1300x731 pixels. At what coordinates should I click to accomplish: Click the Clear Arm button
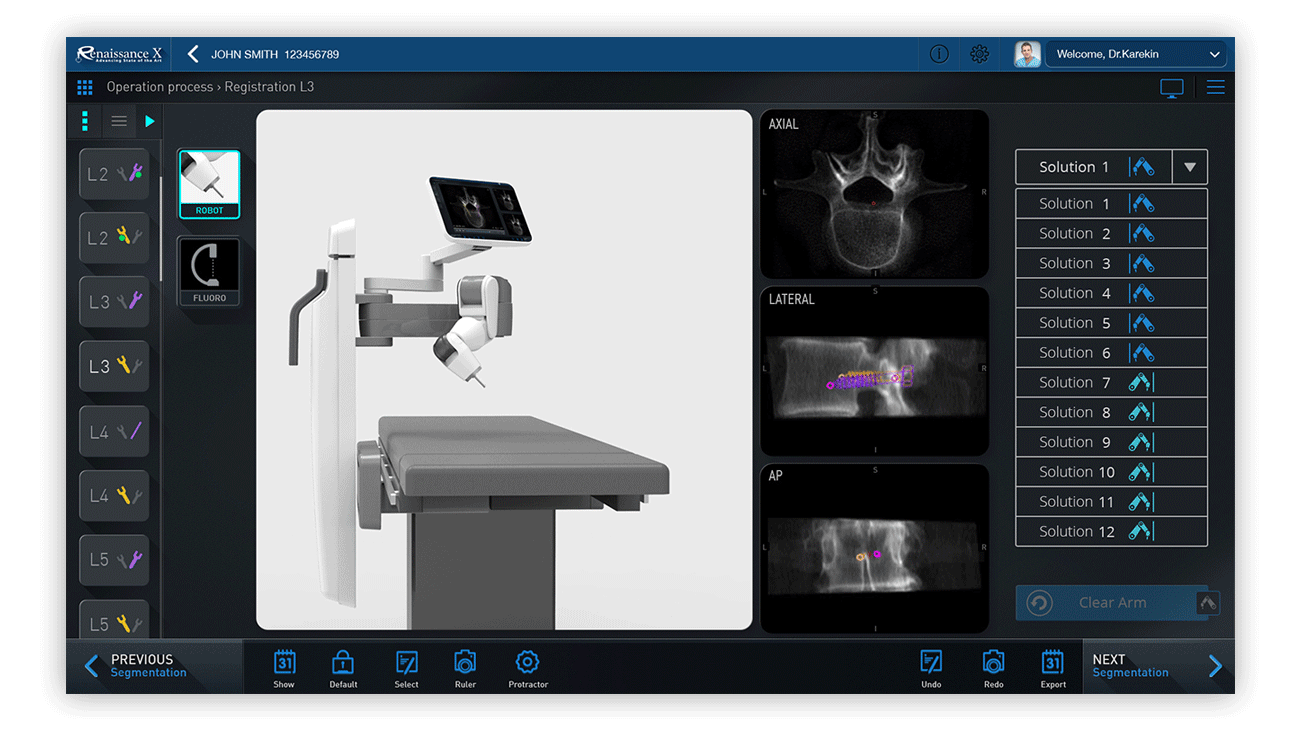[x=1105, y=603]
